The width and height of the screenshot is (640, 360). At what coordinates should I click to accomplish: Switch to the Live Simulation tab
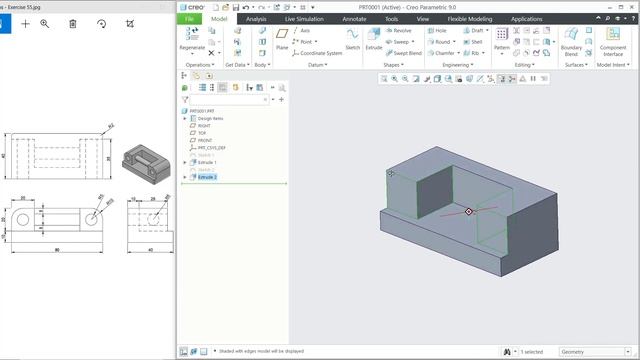point(304,19)
